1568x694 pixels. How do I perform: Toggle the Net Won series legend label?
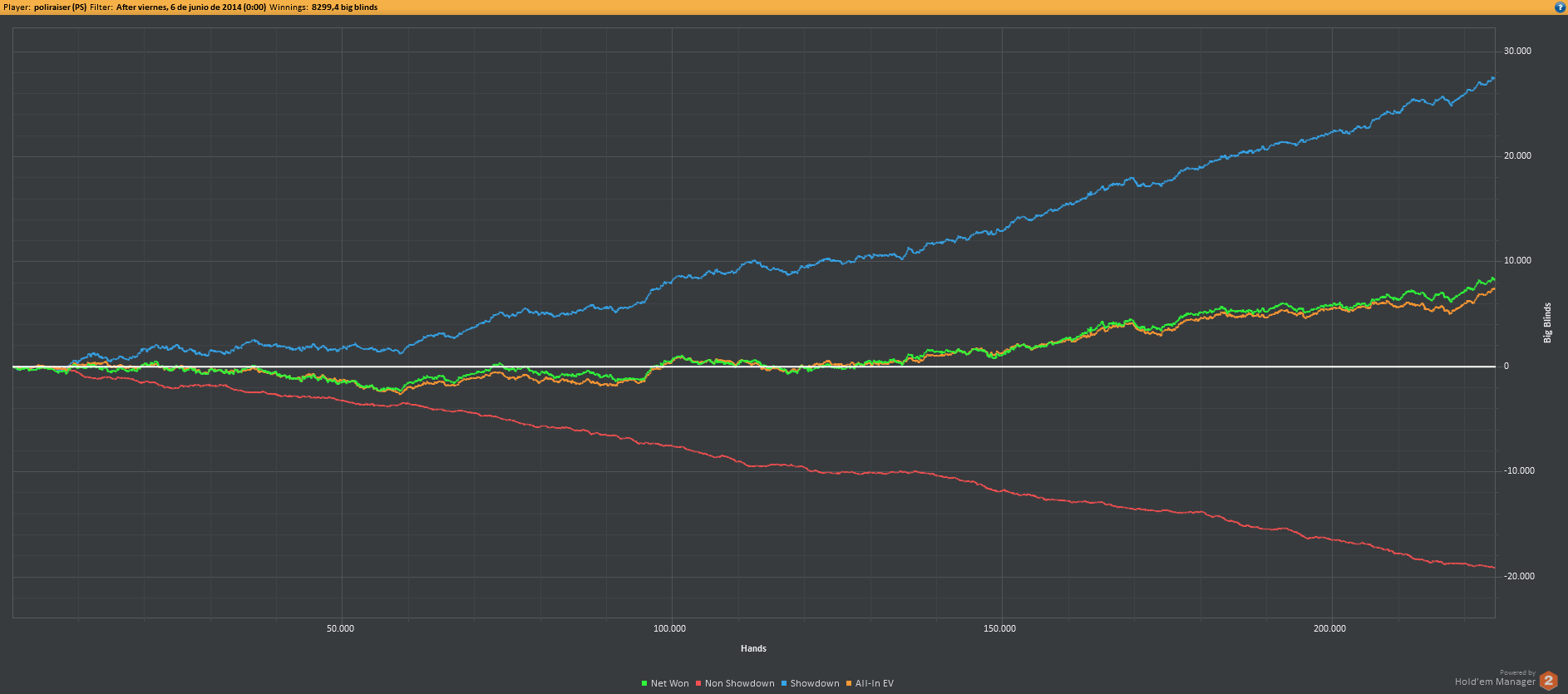tap(670, 683)
